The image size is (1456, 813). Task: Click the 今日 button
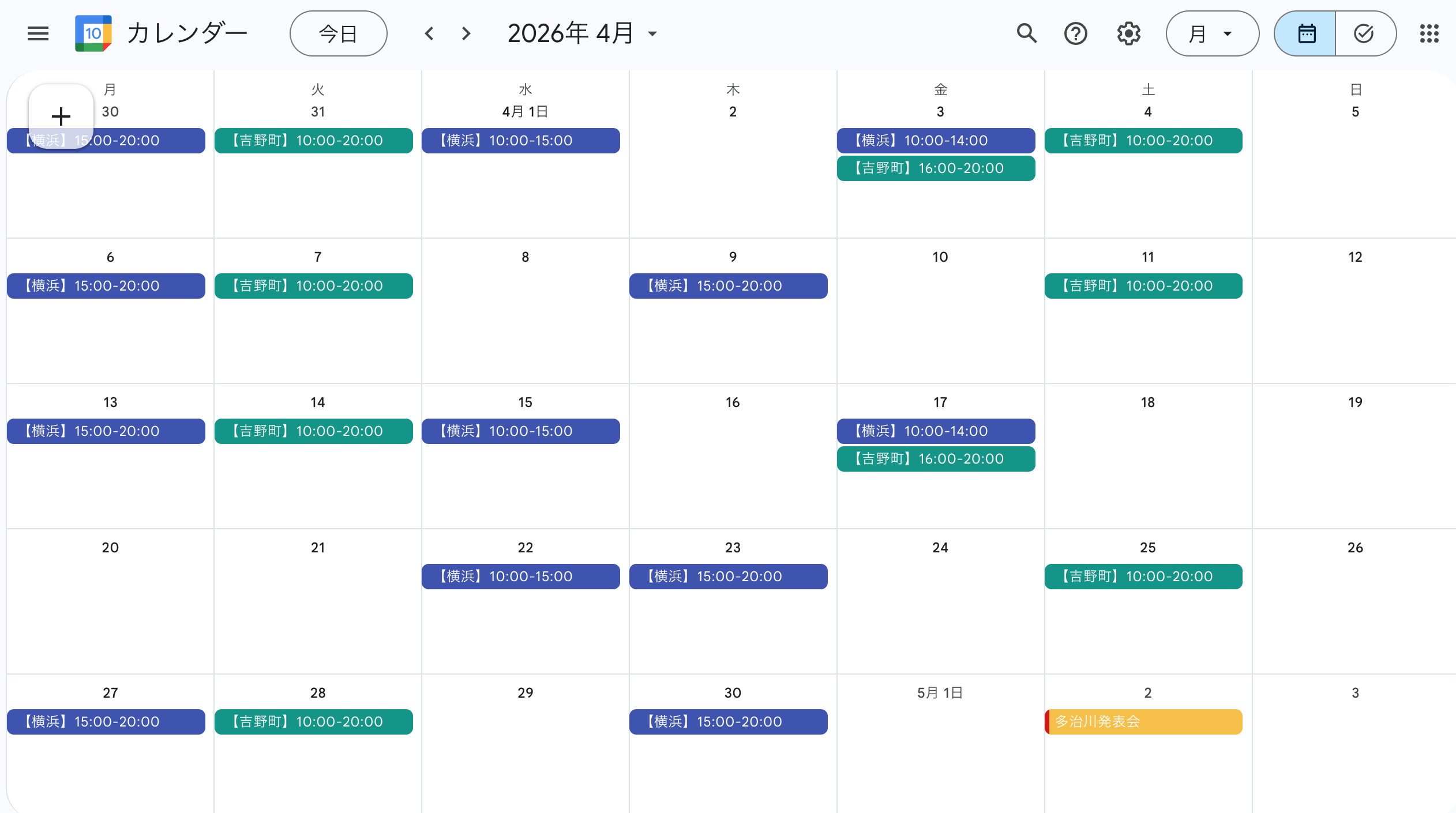click(338, 33)
